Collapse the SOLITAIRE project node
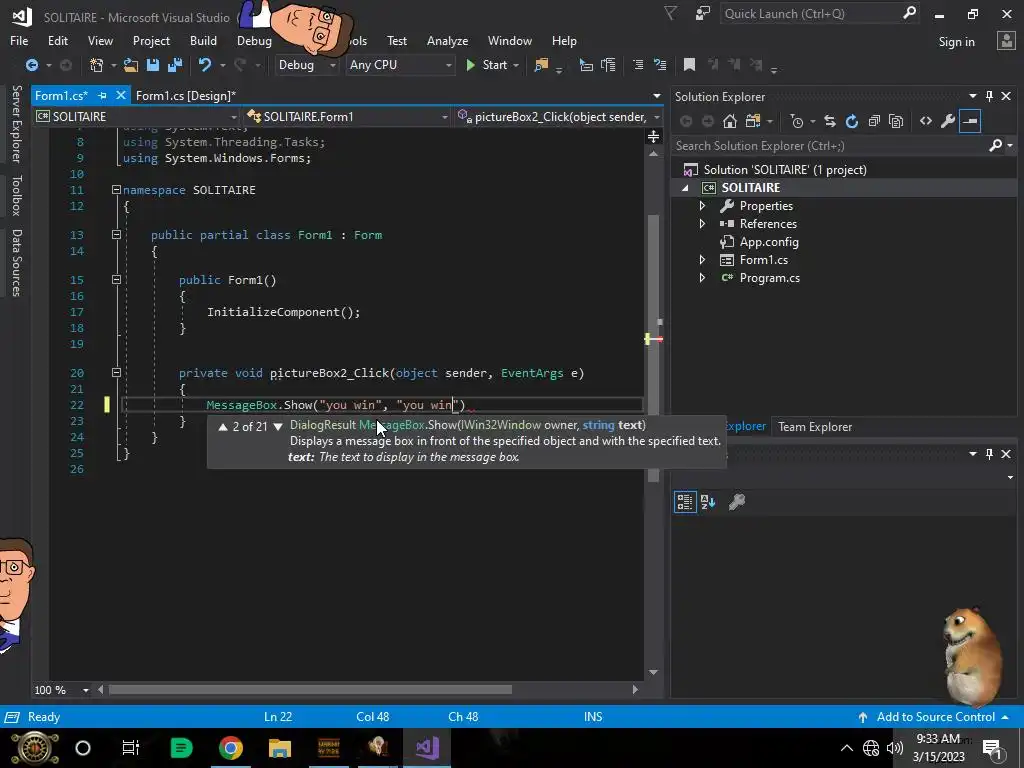The width and height of the screenshot is (1024, 768). [x=685, y=188]
